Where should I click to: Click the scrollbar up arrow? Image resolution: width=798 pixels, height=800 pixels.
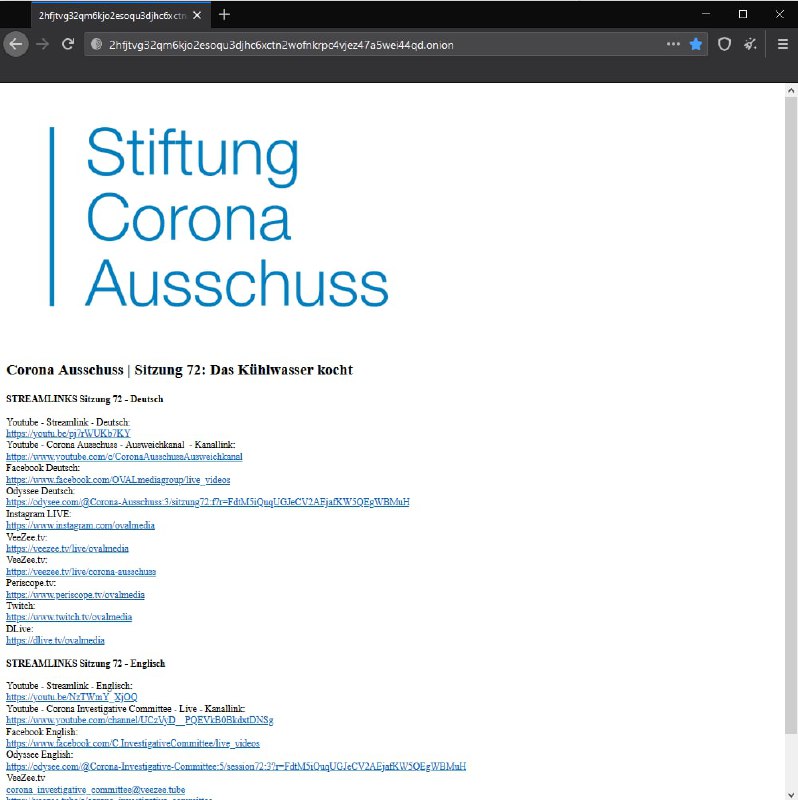tap(791, 91)
